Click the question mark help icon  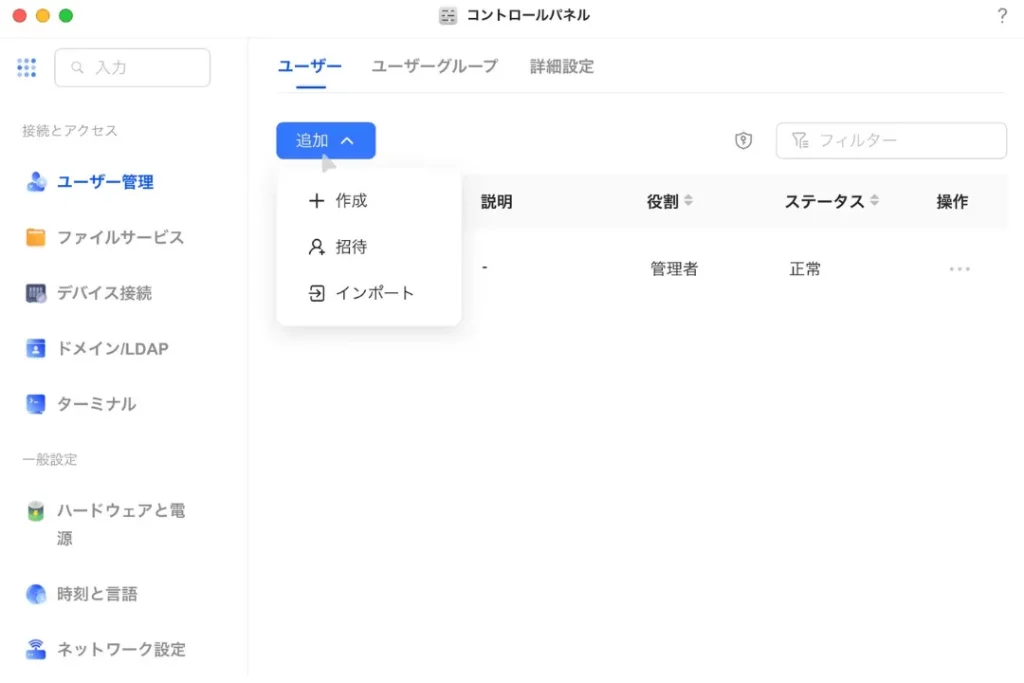[1002, 16]
